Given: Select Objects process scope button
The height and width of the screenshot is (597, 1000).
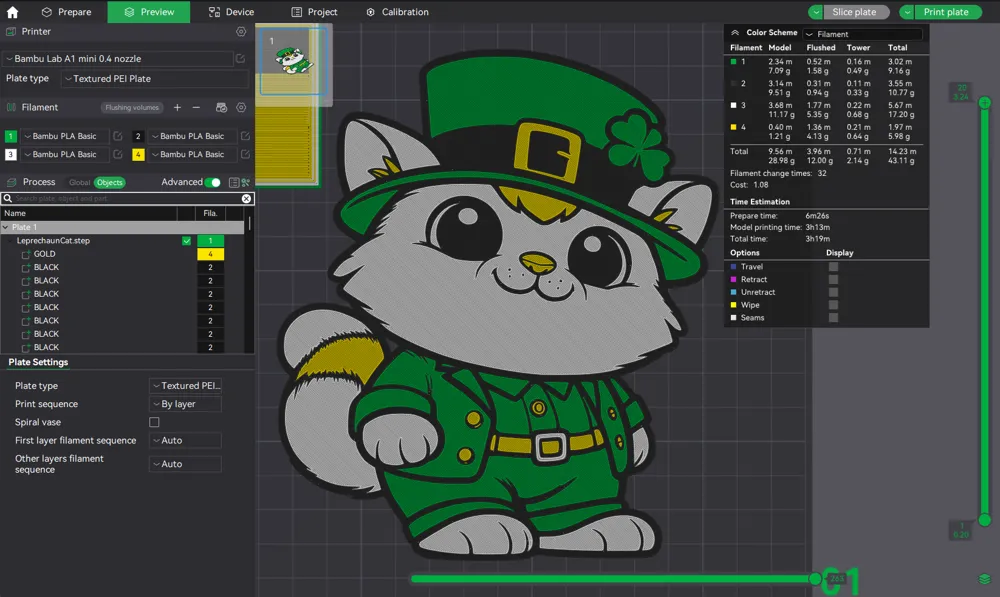Looking at the screenshot, I should point(110,182).
